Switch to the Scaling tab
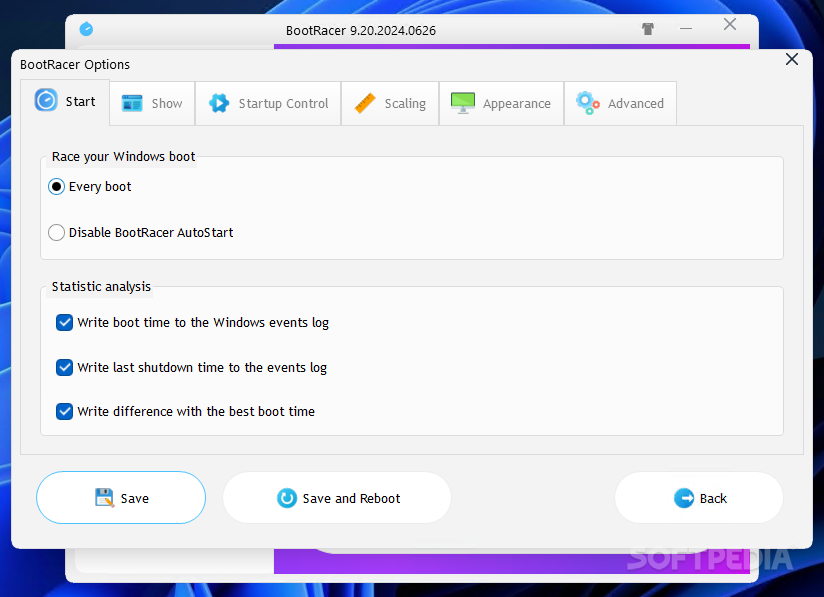Viewport: 824px width, 597px height. [x=390, y=104]
